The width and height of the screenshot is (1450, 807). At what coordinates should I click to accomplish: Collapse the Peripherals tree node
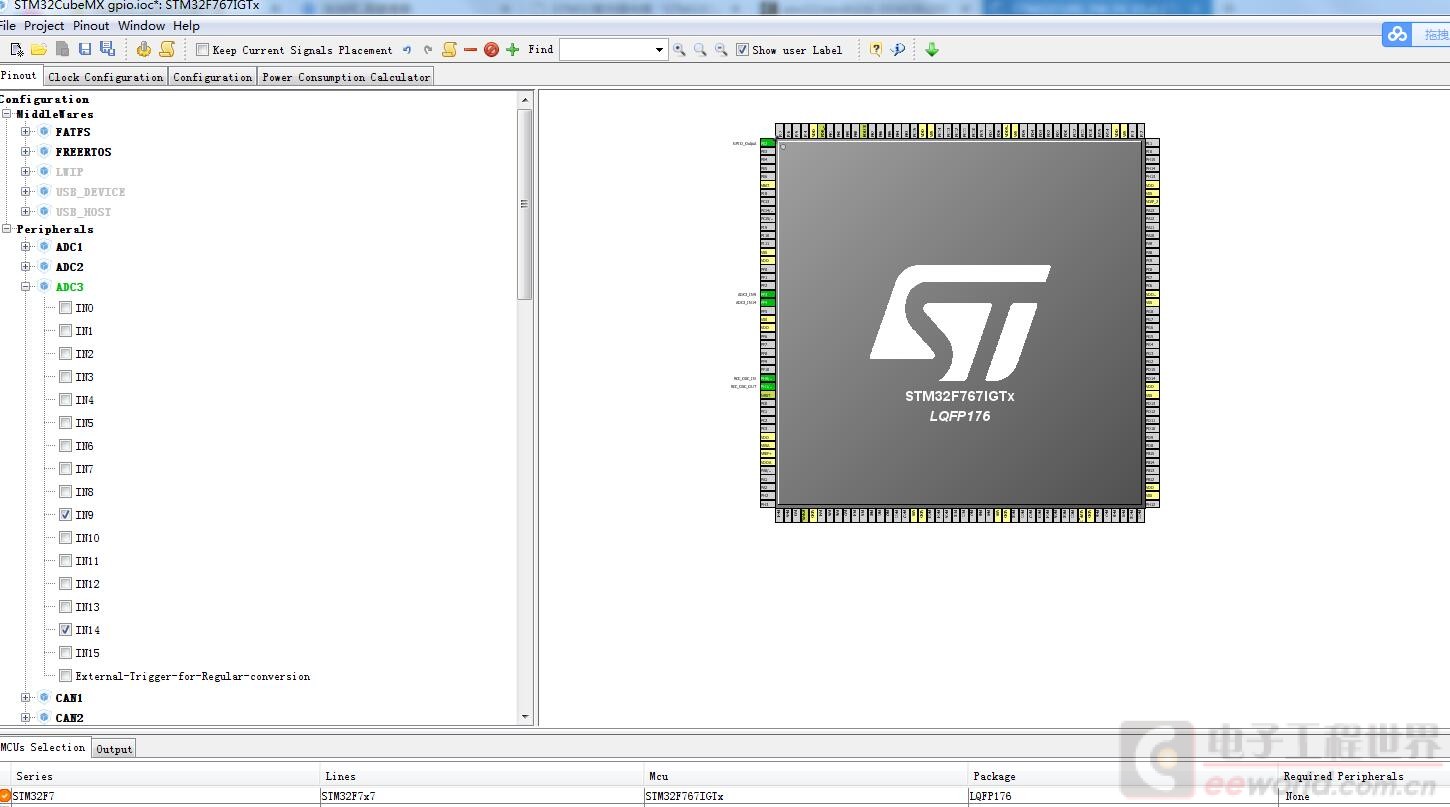(x=7, y=229)
